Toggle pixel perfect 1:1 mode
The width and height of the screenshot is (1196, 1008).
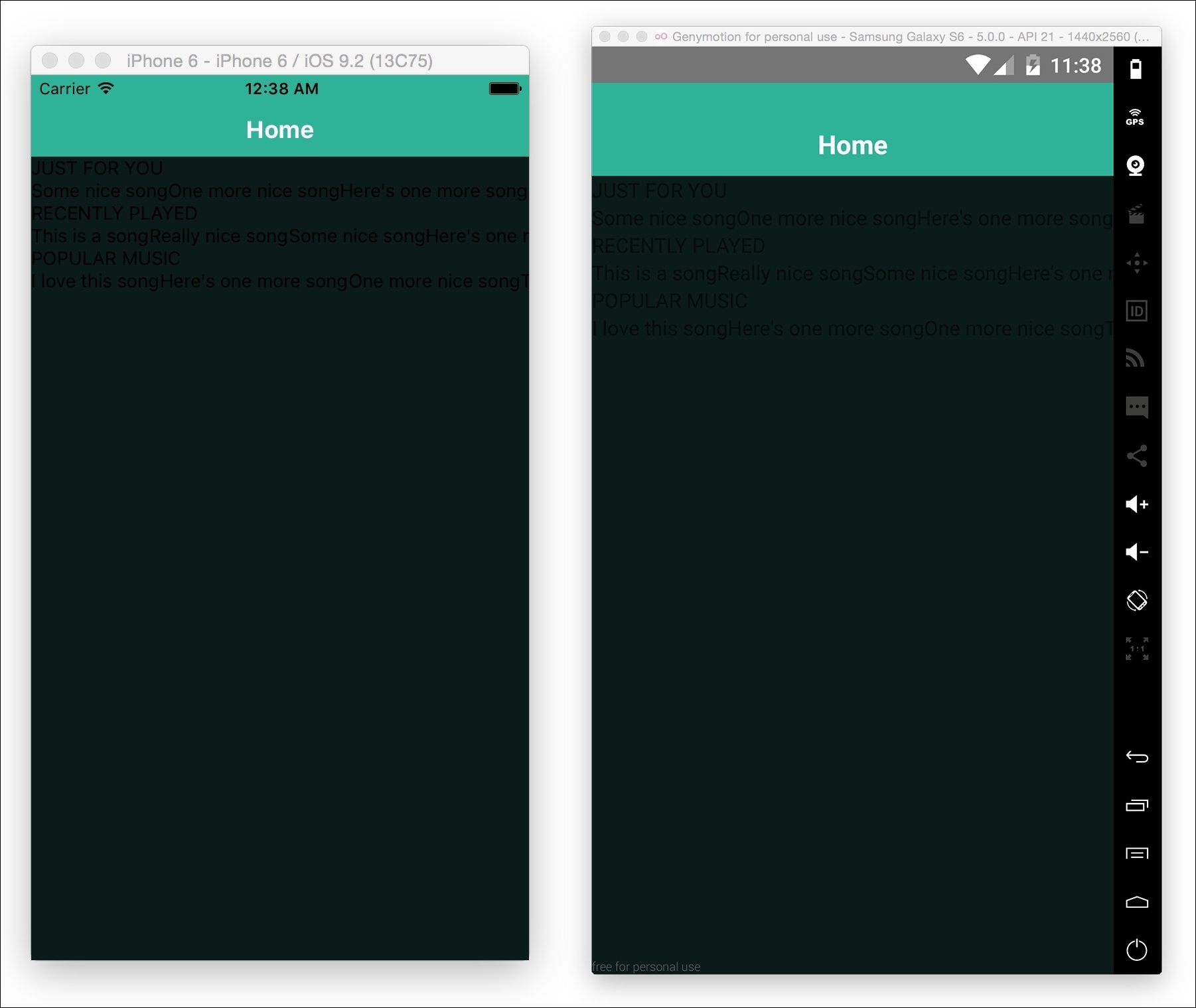coord(1136,649)
